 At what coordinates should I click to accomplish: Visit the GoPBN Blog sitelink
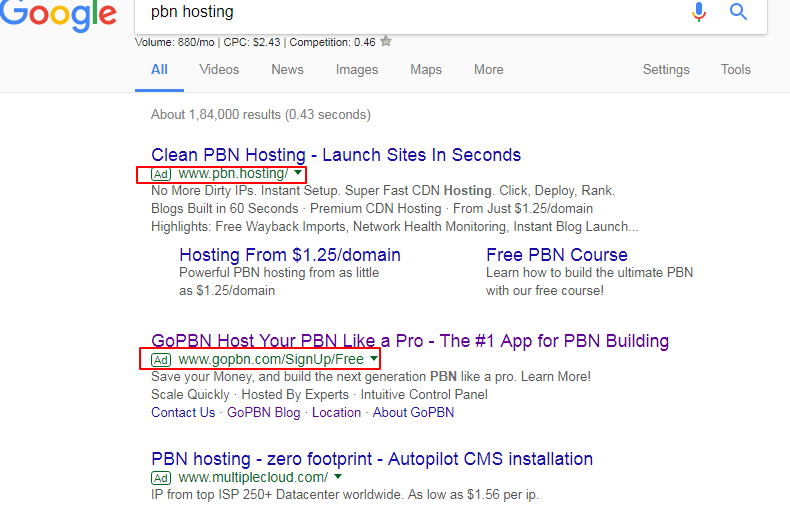264,413
